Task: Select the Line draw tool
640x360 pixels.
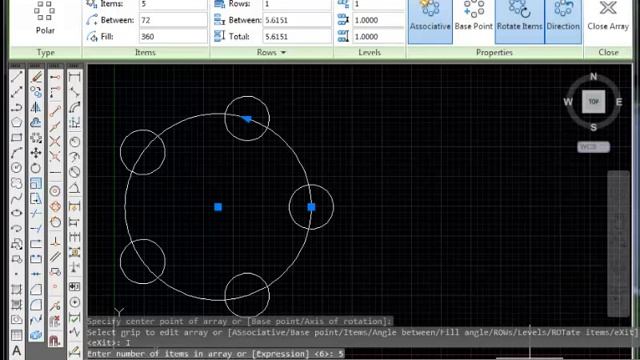Action: [x=16, y=77]
